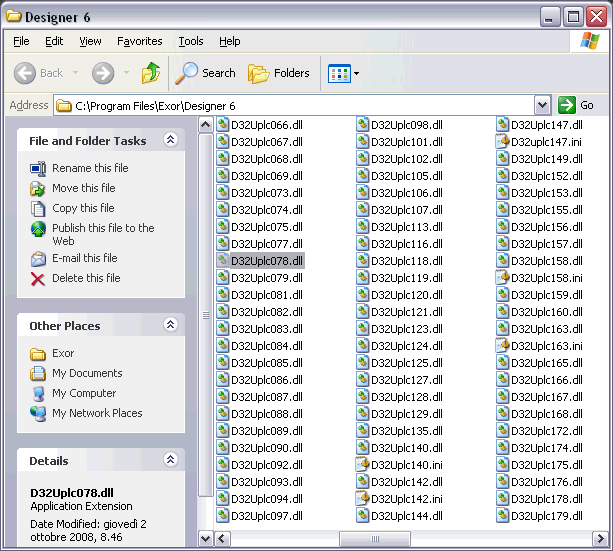The image size is (613, 551).
Task: Click the E-mail this file envelope icon
Action: click(x=38, y=258)
